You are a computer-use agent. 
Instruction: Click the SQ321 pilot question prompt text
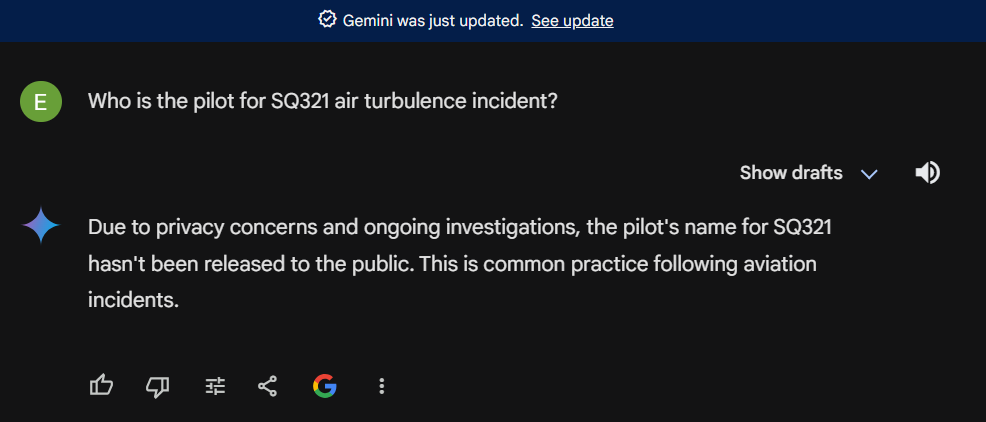coord(323,101)
